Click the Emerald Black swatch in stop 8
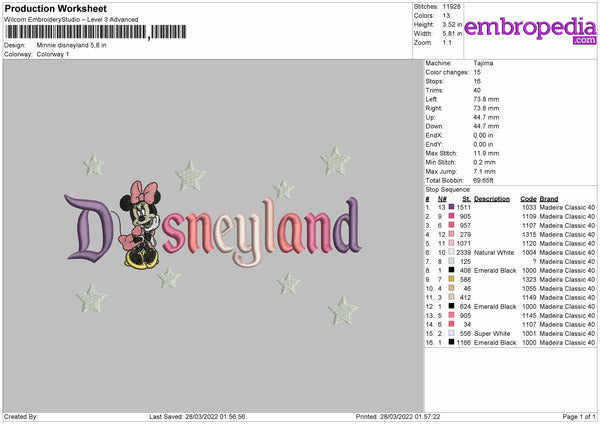 [452, 270]
